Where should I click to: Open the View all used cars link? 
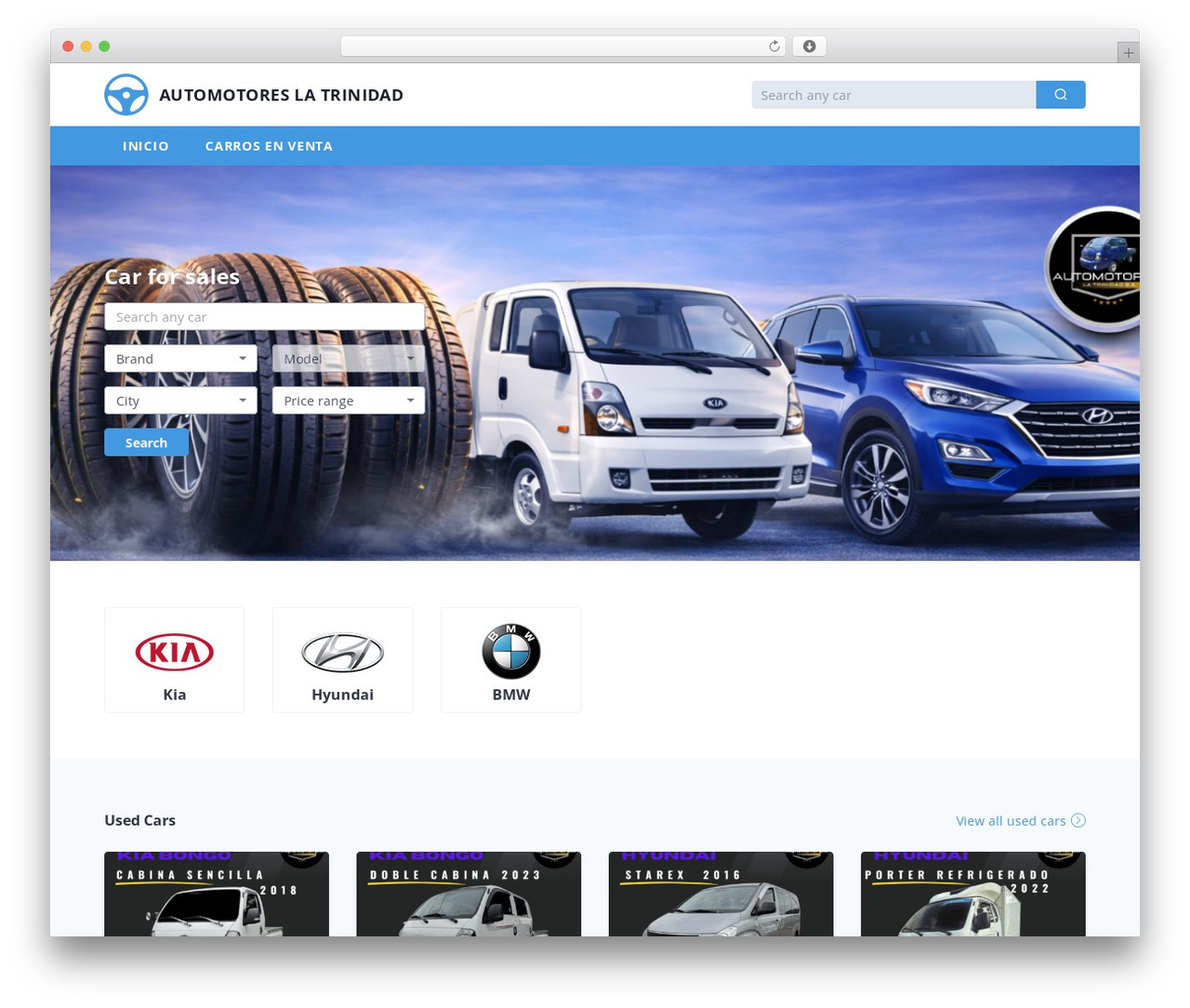1011,821
